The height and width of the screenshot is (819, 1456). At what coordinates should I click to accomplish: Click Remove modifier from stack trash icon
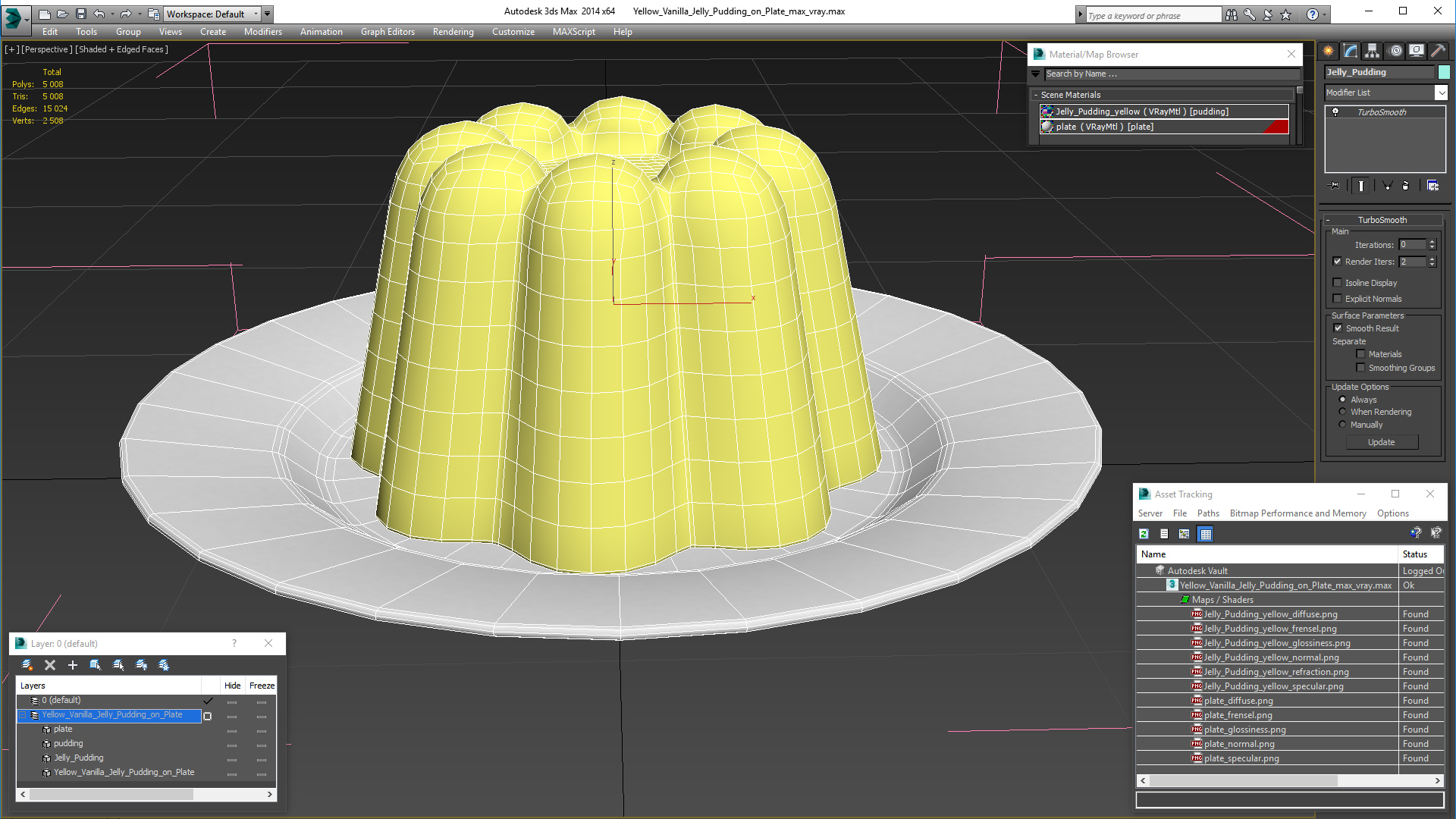click(1405, 186)
